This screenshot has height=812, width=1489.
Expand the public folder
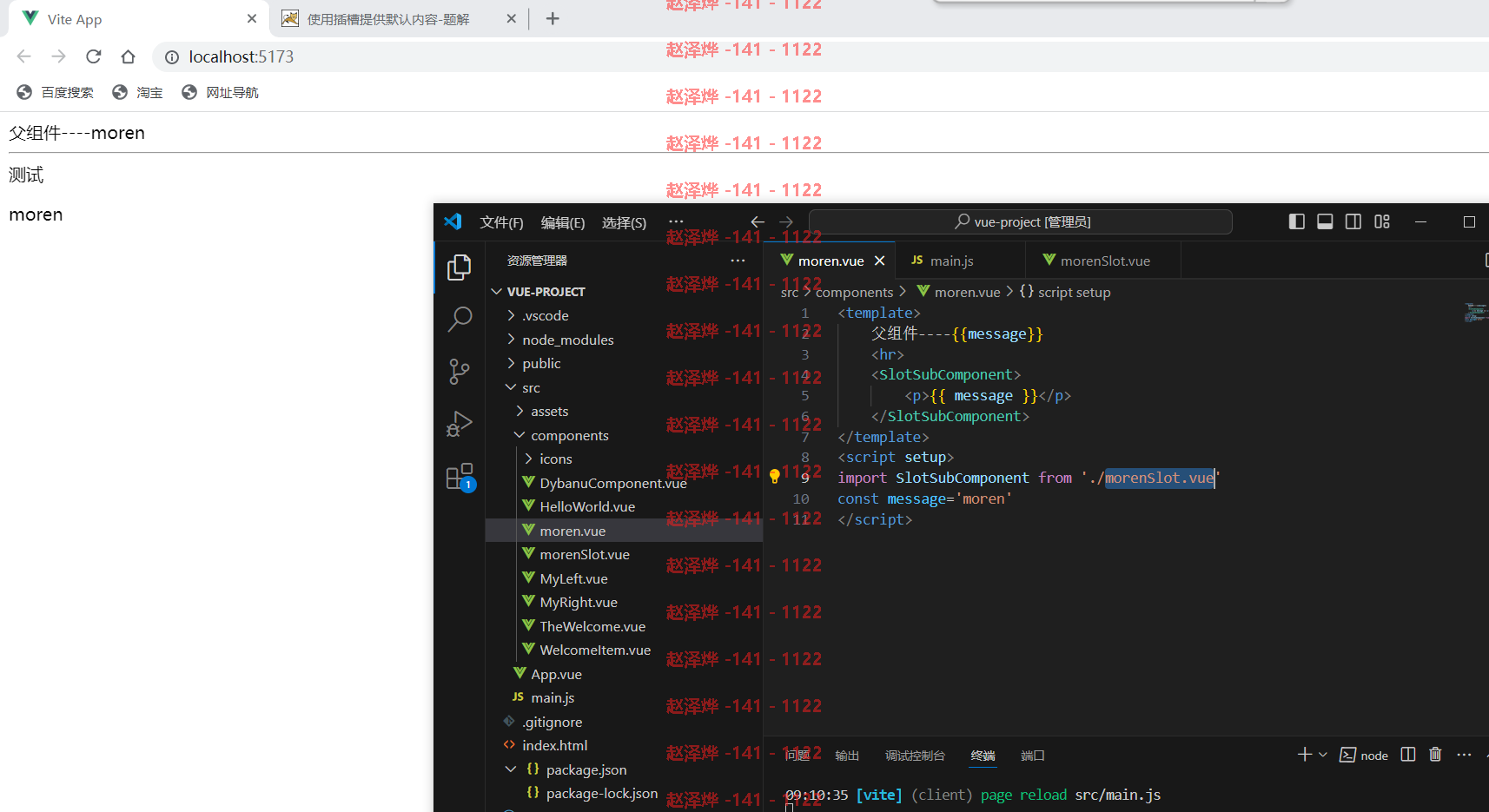[x=511, y=363]
